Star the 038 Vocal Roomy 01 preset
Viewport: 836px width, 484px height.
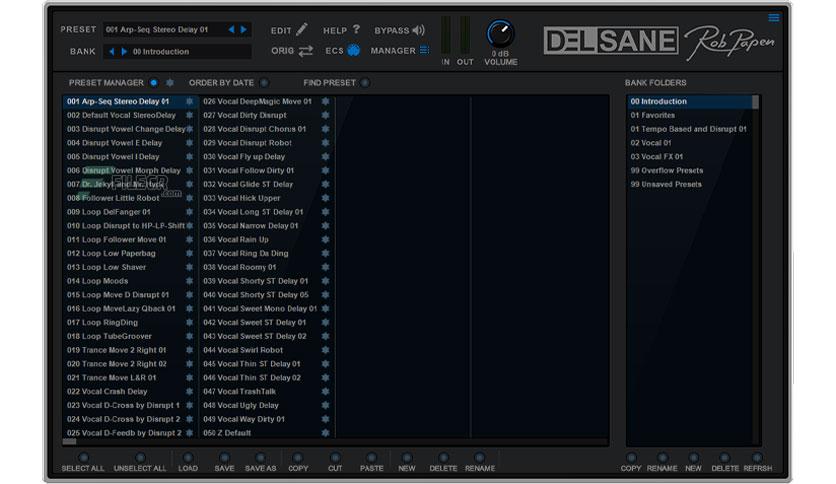coord(325,267)
